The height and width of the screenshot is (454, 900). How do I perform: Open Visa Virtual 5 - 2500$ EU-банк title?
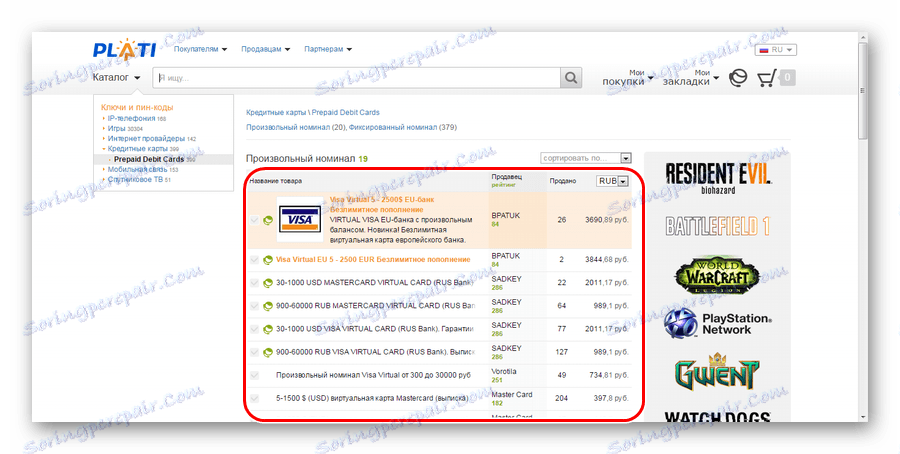click(x=382, y=204)
